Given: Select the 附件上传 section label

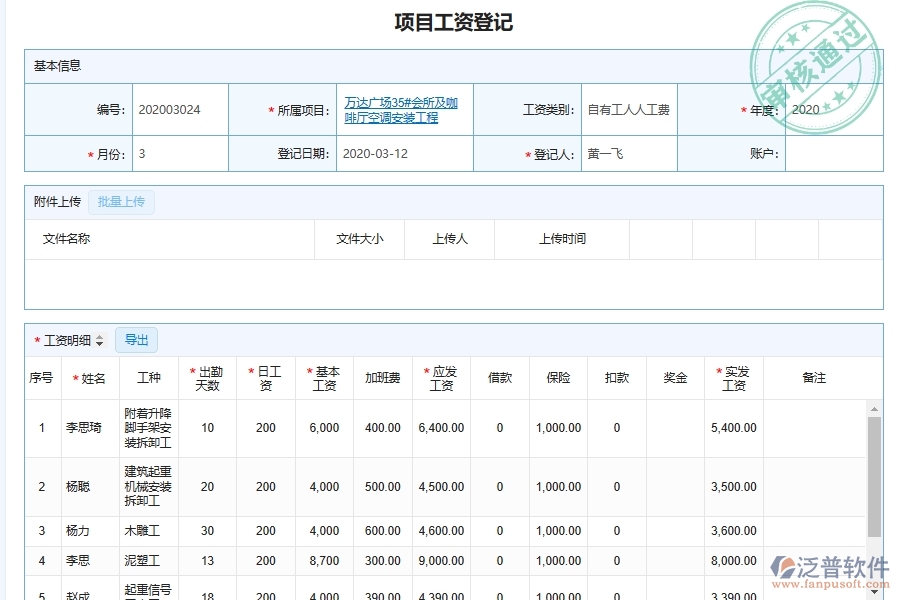Looking at the screenshot, I should coord(56,202).
